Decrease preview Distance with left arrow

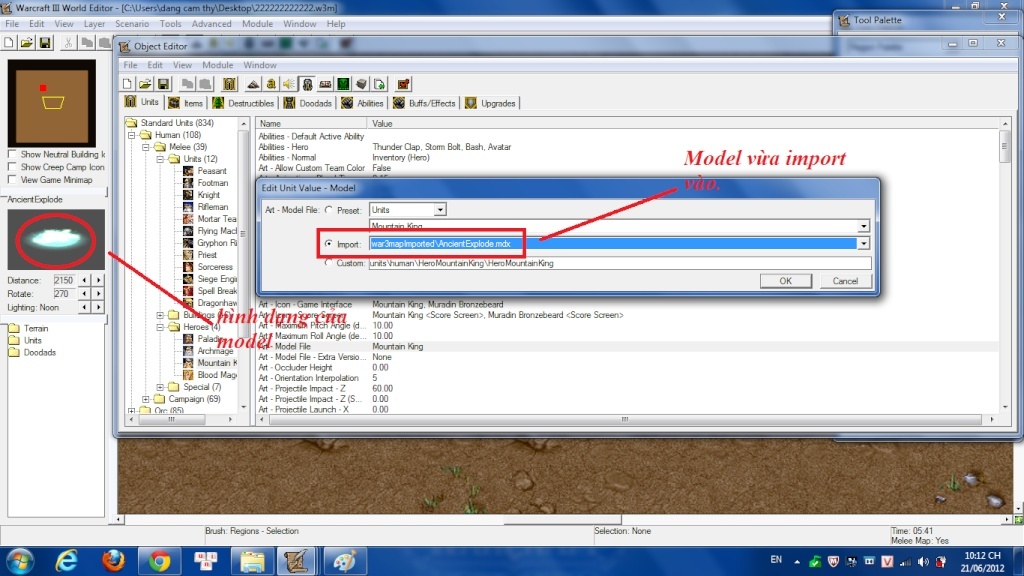(85, 280)
